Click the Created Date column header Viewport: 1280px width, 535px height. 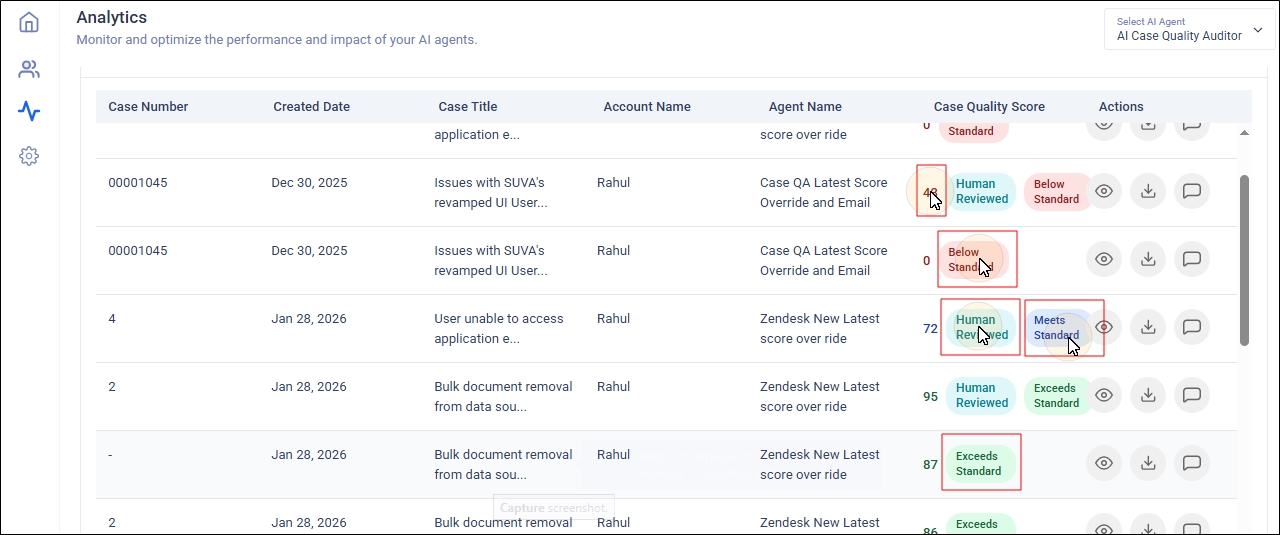(x=310, y=107)
